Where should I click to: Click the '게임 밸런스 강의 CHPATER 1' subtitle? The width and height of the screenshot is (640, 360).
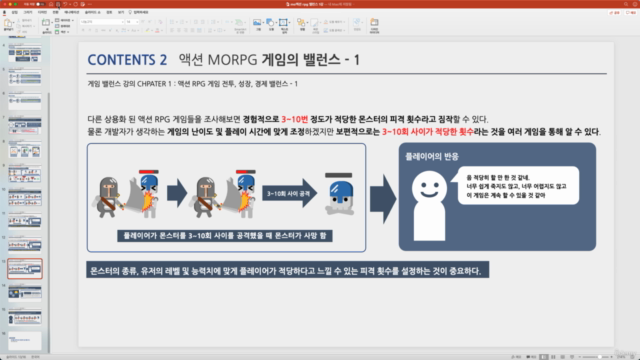[193, 84]
